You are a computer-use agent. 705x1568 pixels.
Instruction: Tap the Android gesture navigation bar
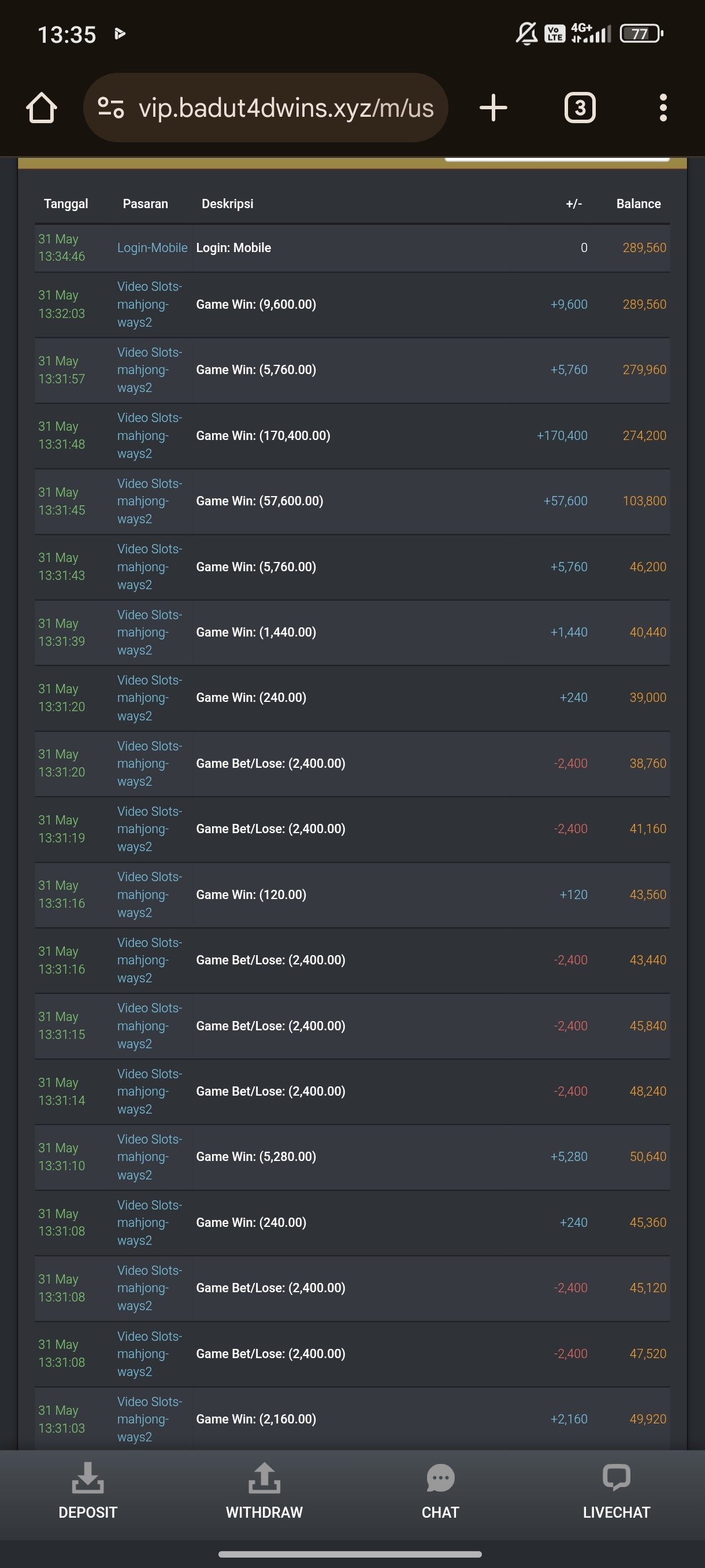[x=350, y=1554]
